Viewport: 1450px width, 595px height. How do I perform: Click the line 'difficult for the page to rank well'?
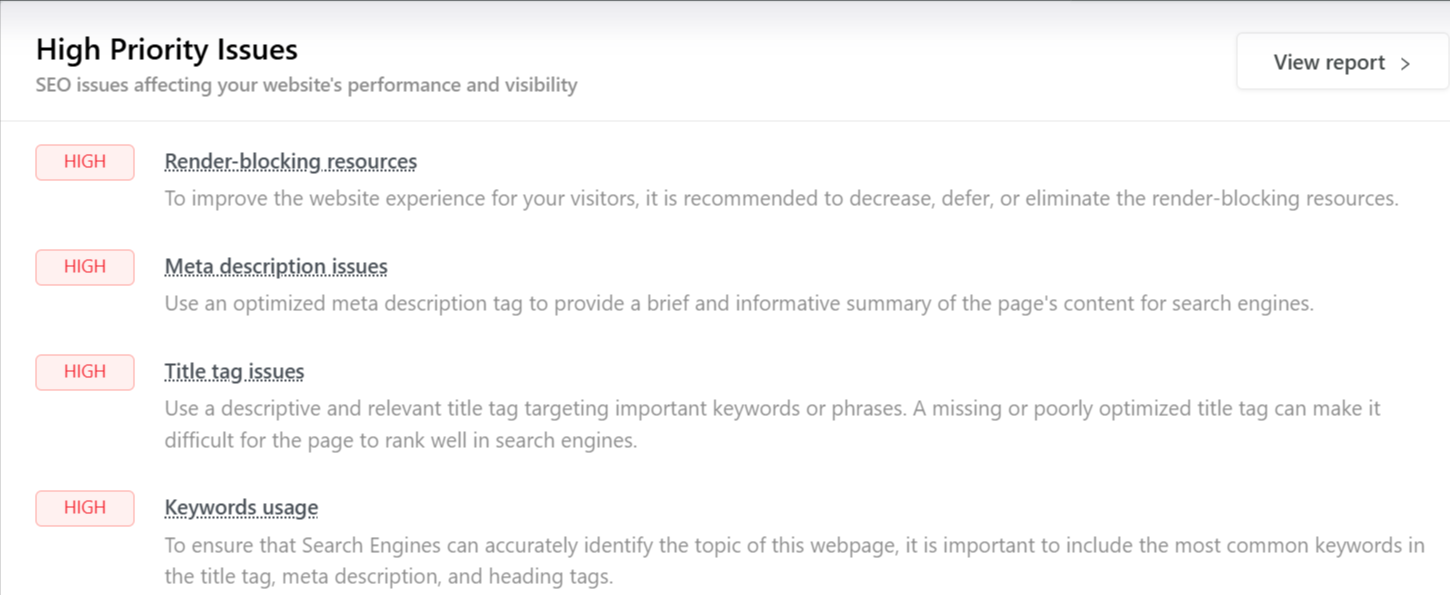(400, 440)
